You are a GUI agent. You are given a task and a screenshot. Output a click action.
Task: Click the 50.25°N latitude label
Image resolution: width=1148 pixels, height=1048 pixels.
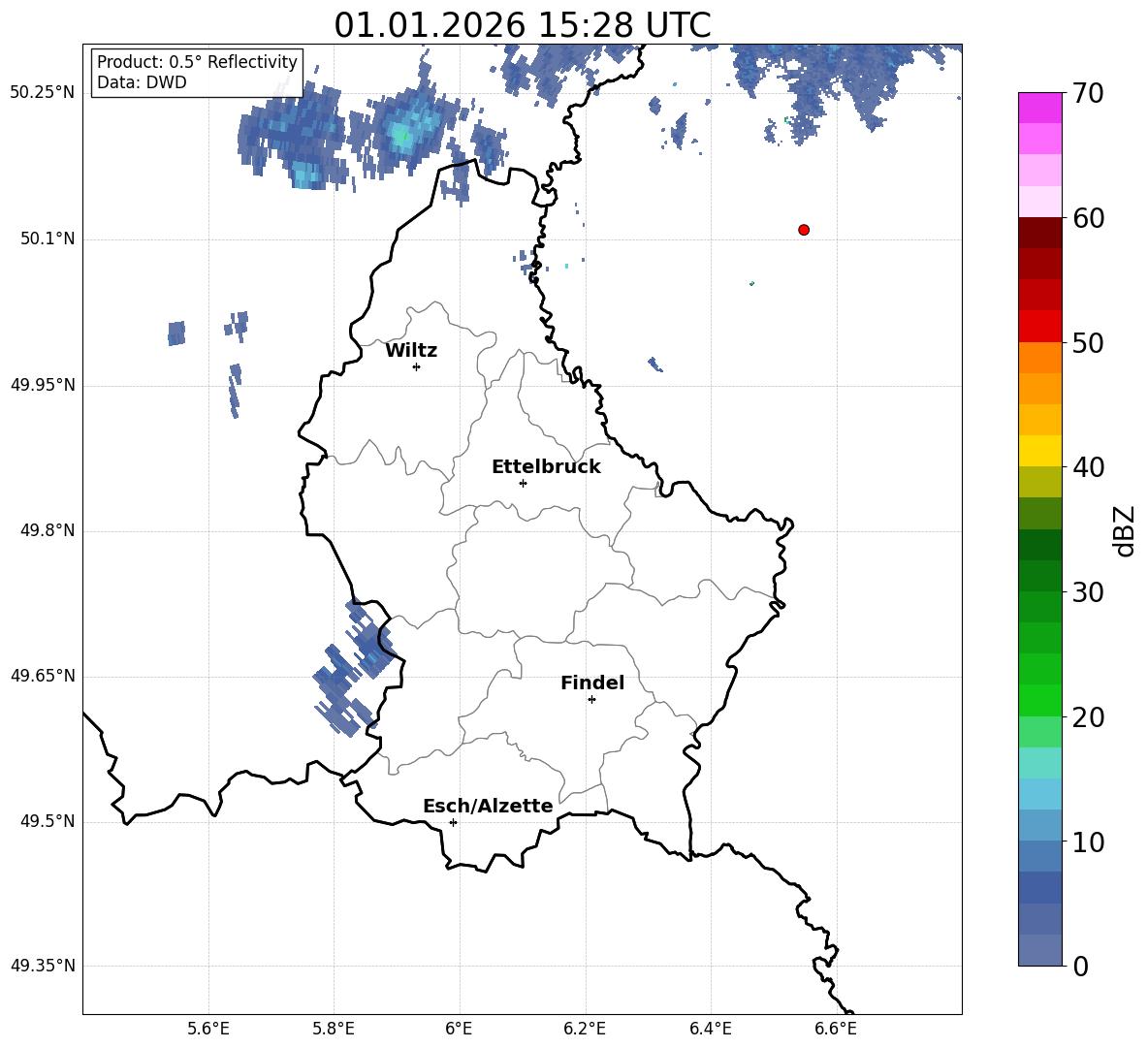(x=43, y=93)
